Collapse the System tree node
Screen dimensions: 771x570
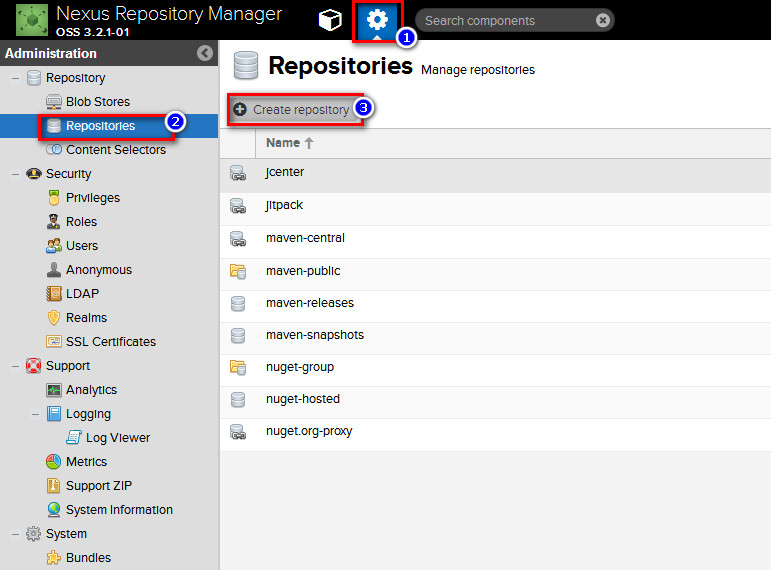(x=16, y=534)
